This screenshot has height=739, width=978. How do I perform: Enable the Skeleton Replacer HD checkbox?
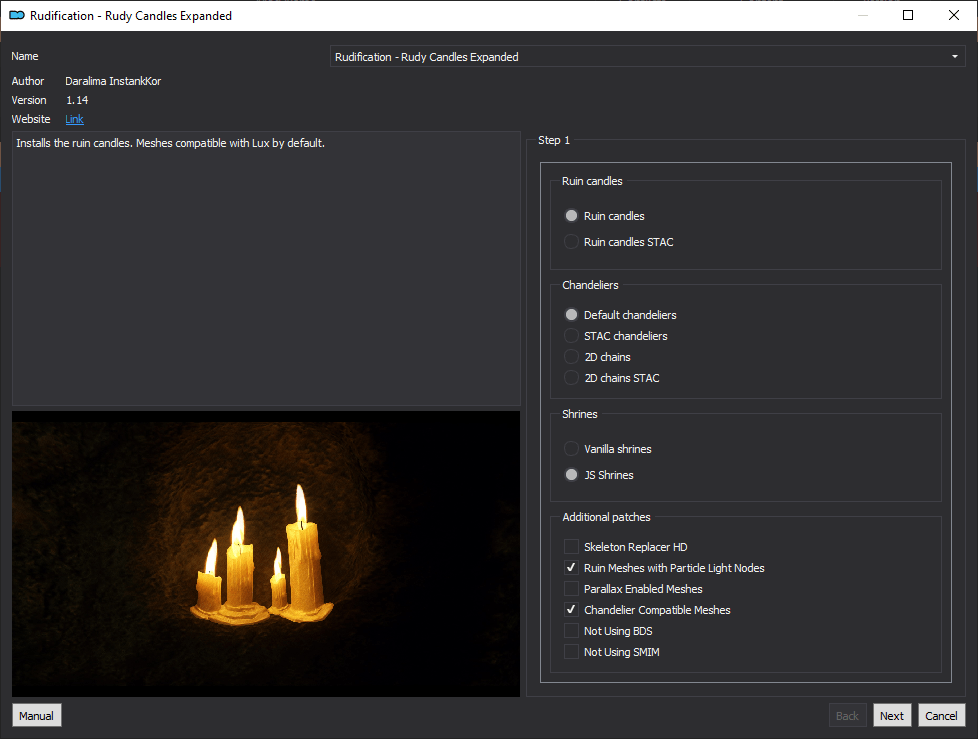pos(571,547)
